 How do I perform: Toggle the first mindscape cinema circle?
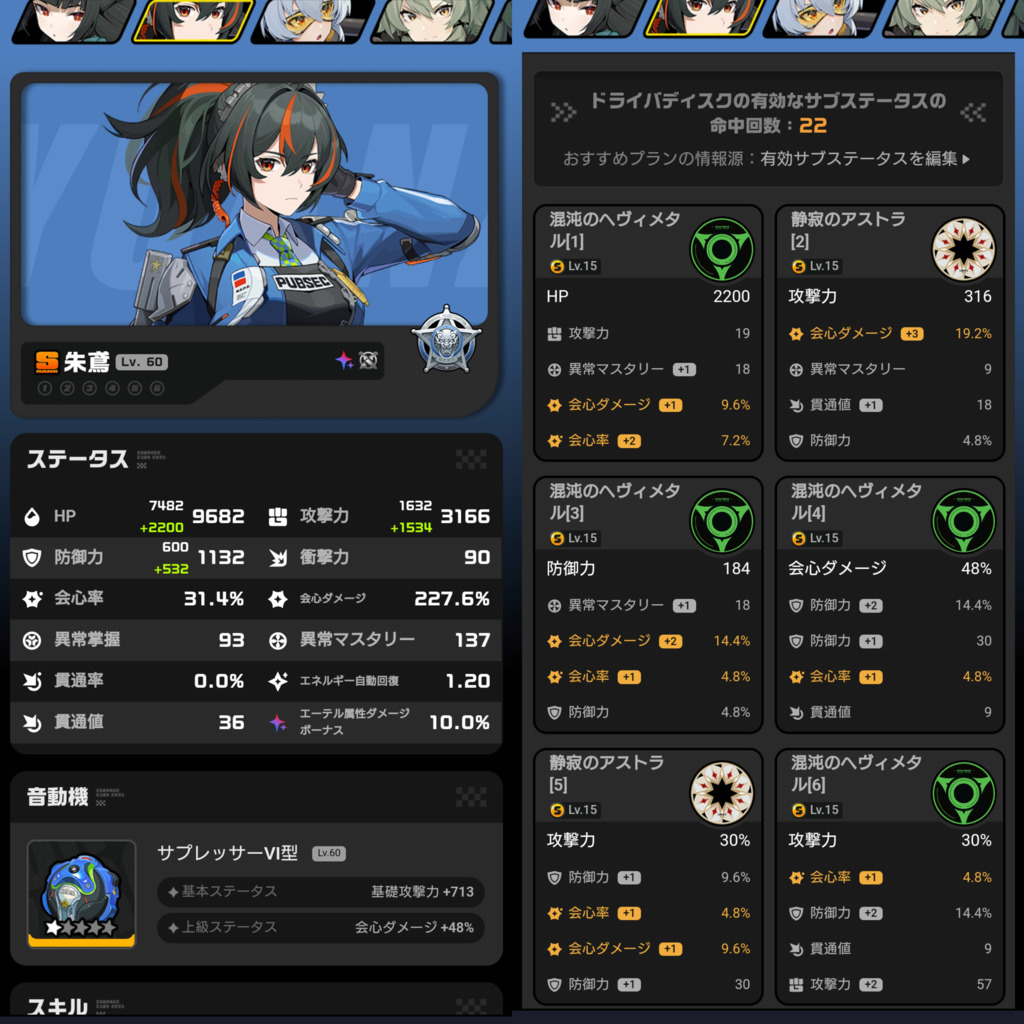(x=45, y=389)
